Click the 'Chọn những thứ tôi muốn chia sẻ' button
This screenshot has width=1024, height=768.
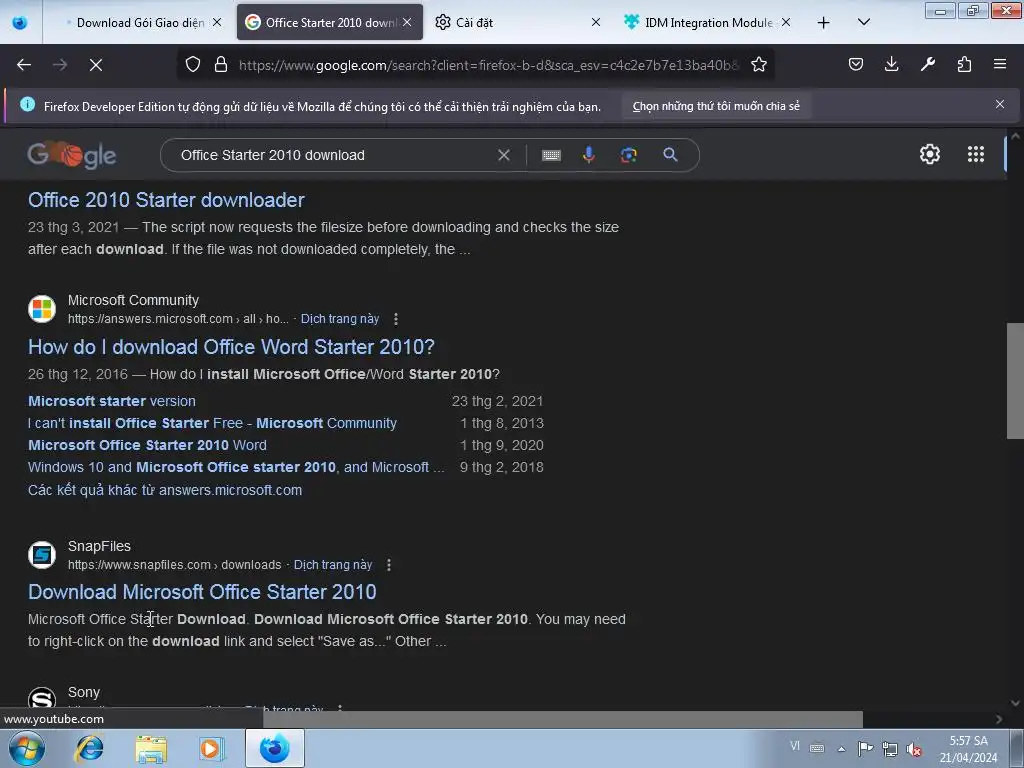(716, 106)
